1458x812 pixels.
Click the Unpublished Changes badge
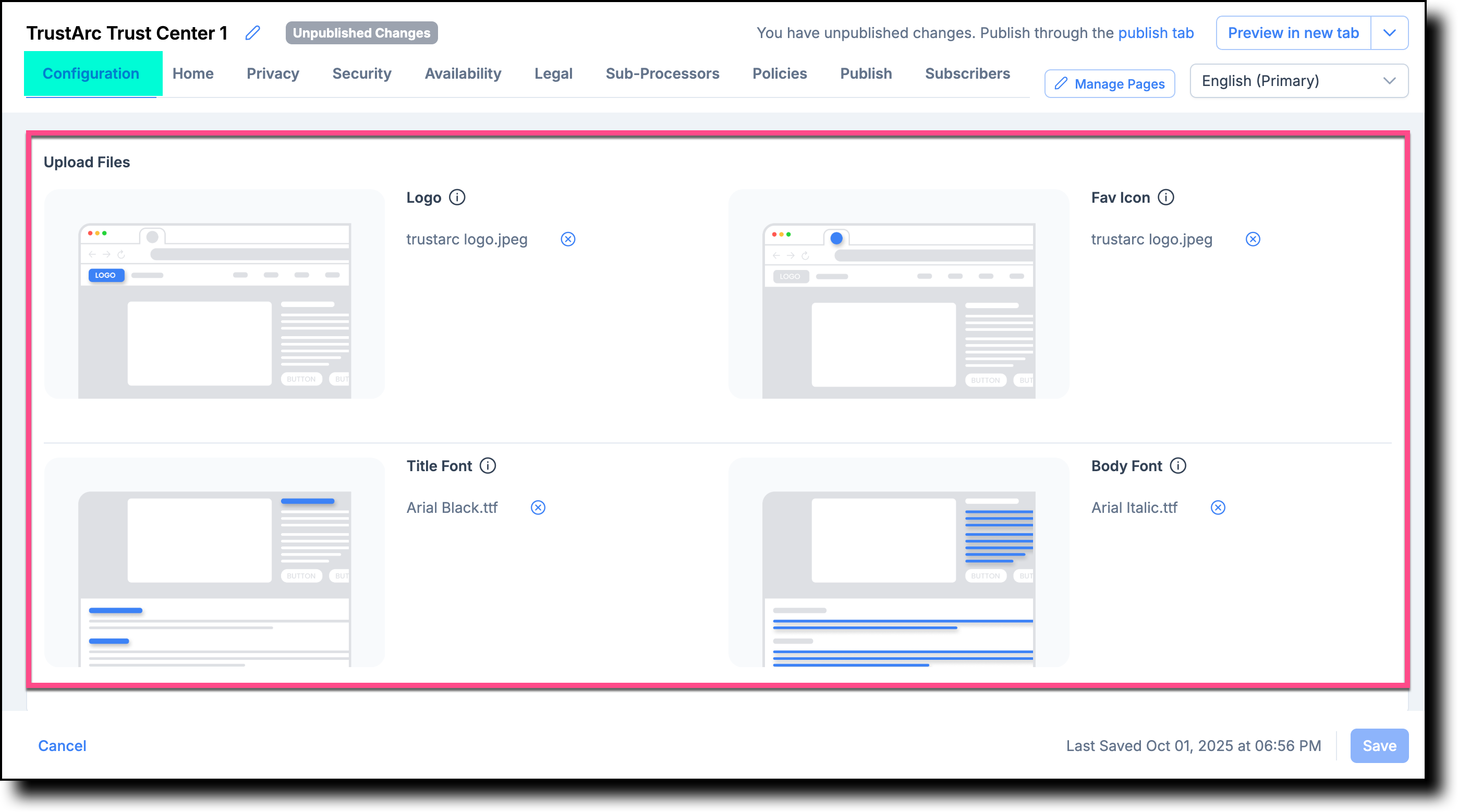(361, 33)
